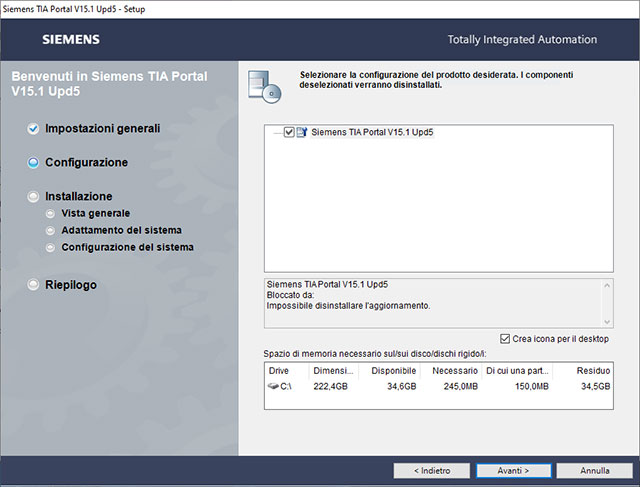Click the product icon next to TIA Portal entry
Viewport: 640px width, 487px height.
coord(302,132)
